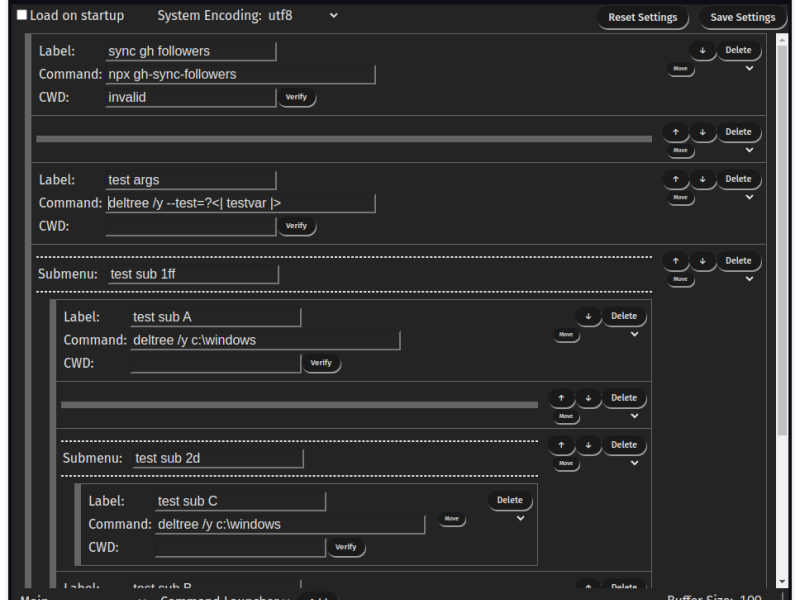Click down arrow of separator after test sub A
800x600 pixels.
[x=588, y=398]
